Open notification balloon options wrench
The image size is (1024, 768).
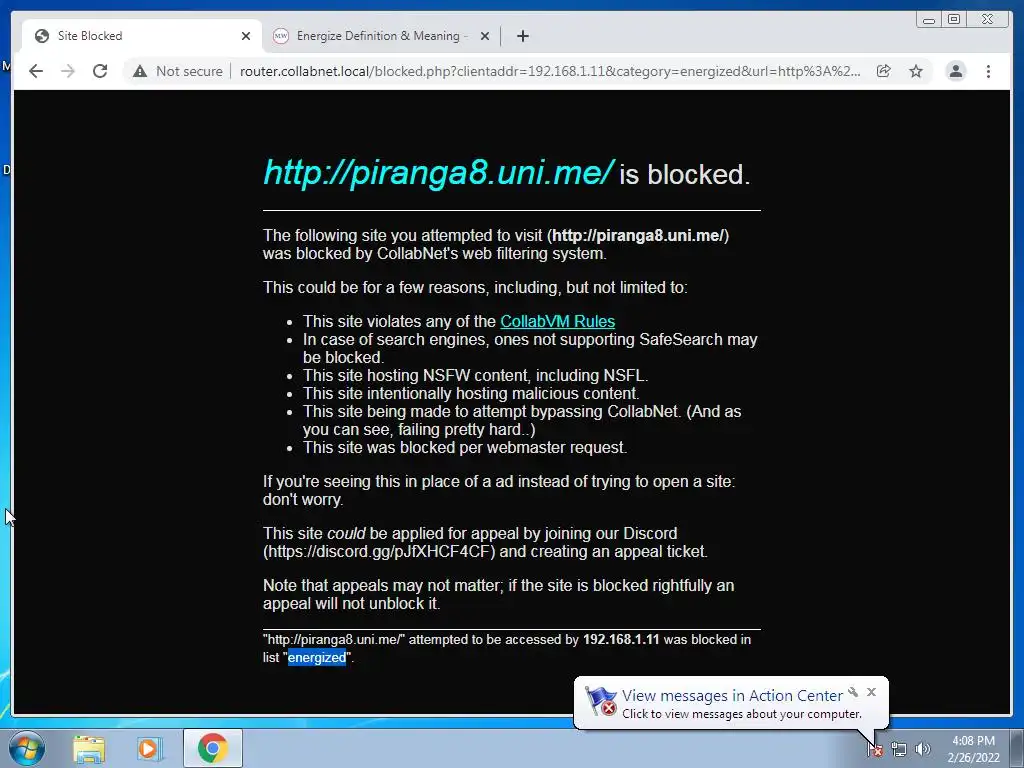coord(853,692)
